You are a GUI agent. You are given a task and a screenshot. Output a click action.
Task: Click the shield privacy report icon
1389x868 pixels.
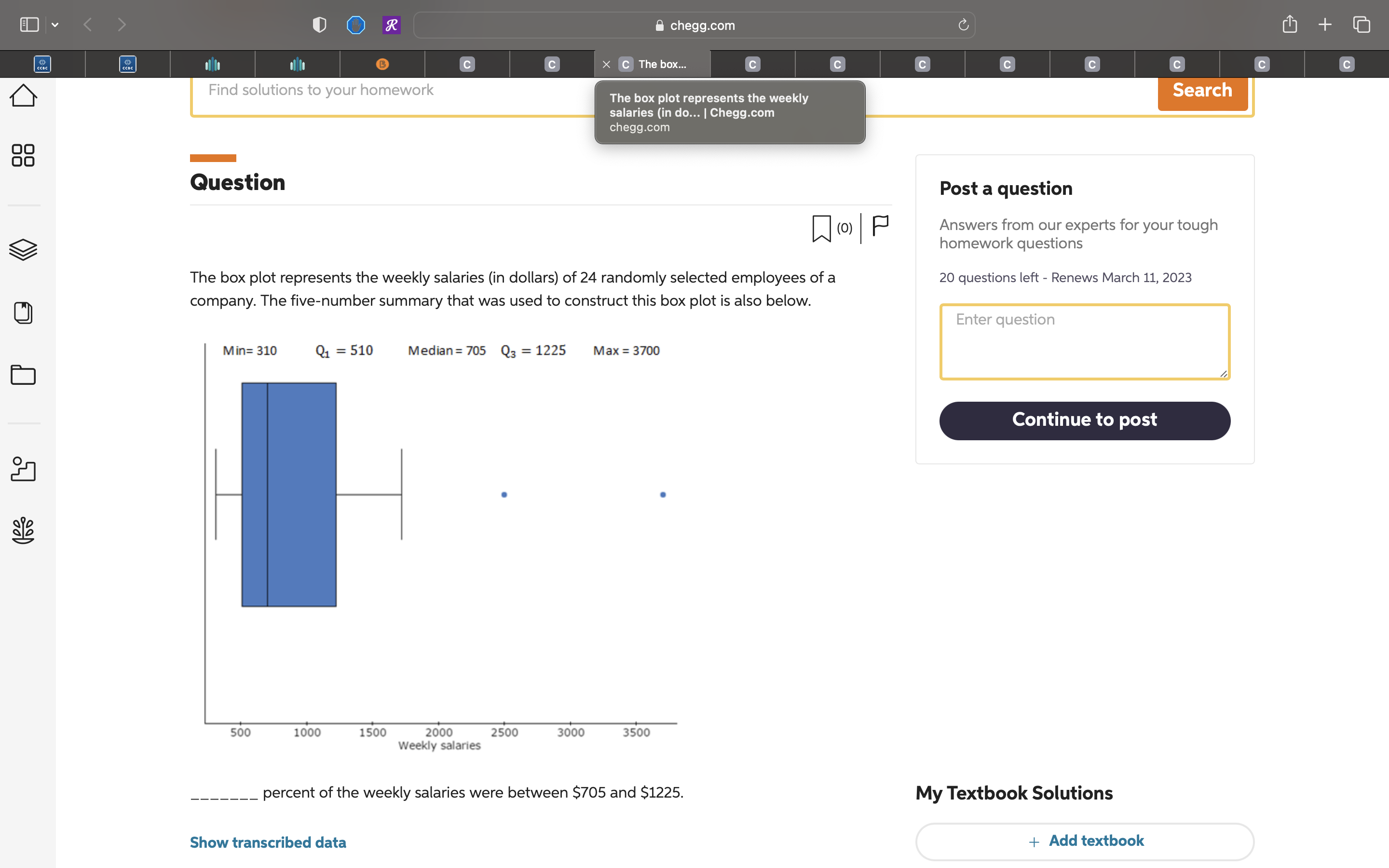(x=319, y=25)
